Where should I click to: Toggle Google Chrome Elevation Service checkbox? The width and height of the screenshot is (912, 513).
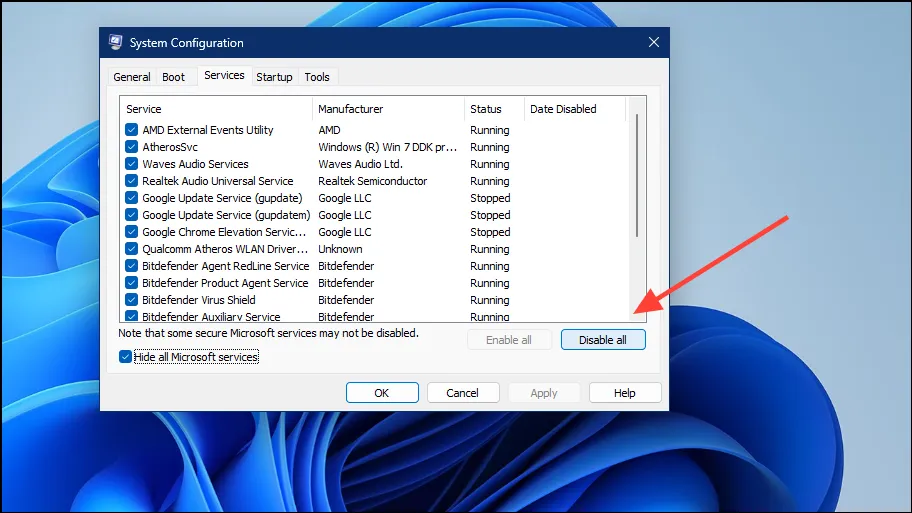[x=131, y=231]
